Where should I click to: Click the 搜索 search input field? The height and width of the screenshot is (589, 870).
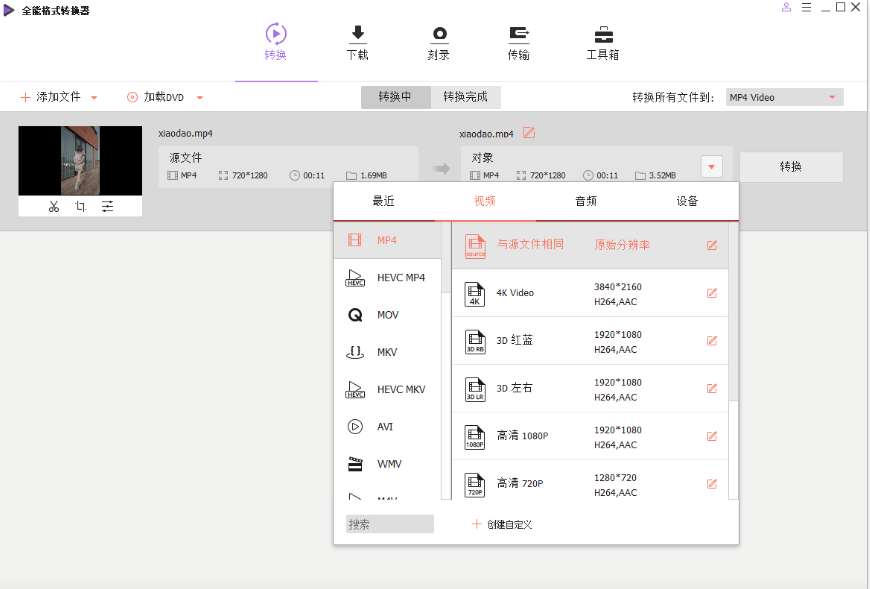click(390, 524)
